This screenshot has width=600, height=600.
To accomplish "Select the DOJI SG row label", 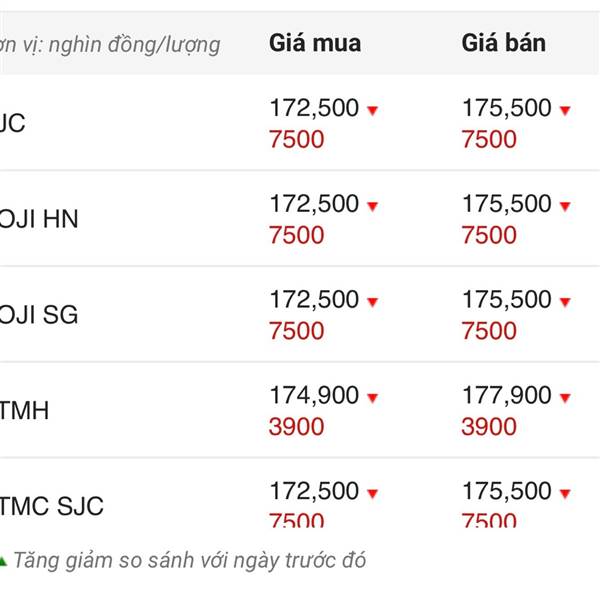I will pyautogui.click(x=38, y=315).
